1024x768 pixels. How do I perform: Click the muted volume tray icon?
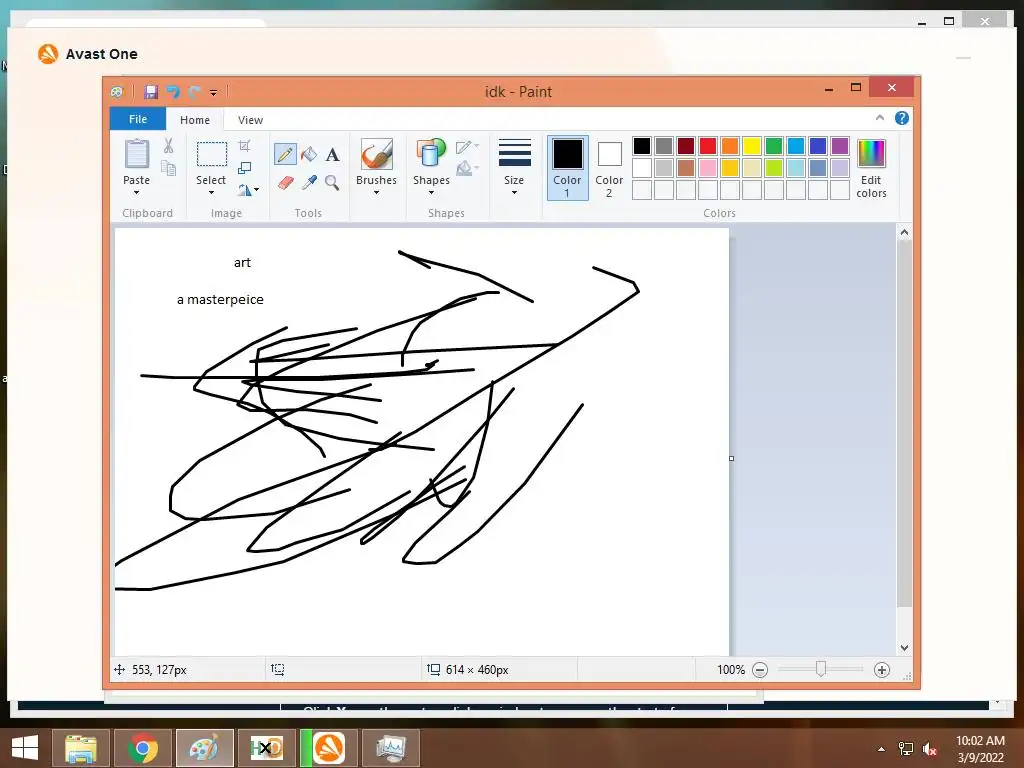[929, 749]
